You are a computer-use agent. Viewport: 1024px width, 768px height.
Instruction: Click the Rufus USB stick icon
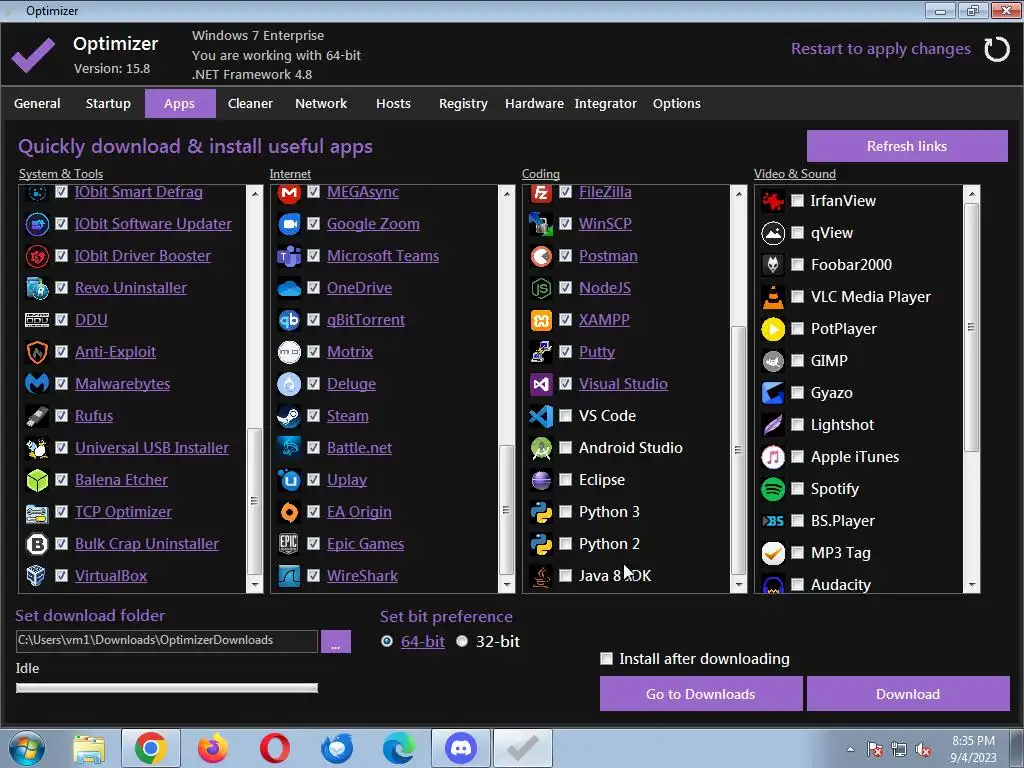point(37,416)
